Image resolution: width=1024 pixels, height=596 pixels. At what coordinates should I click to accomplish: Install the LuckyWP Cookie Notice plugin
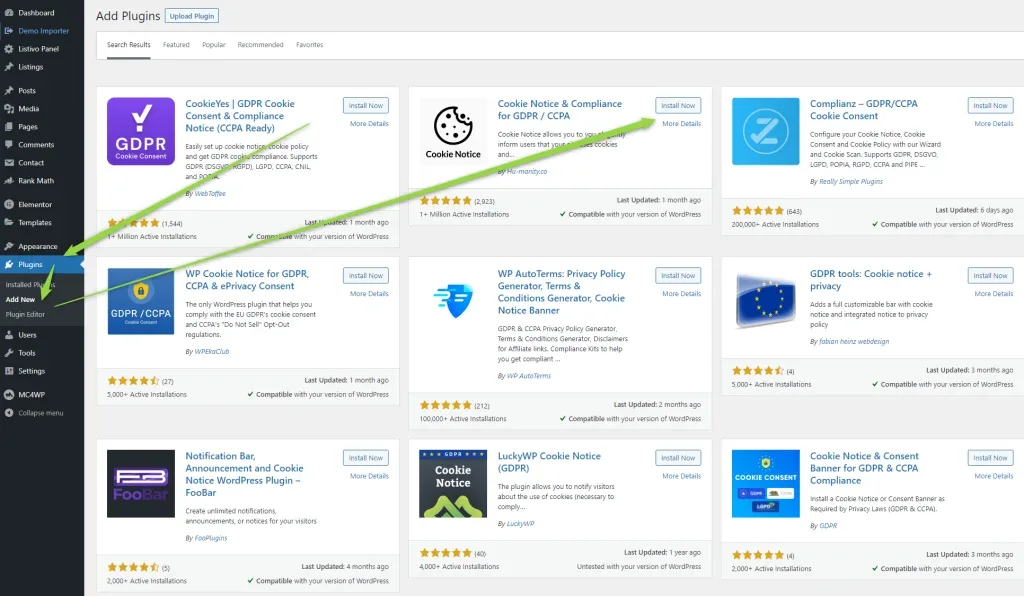[678, 458]
